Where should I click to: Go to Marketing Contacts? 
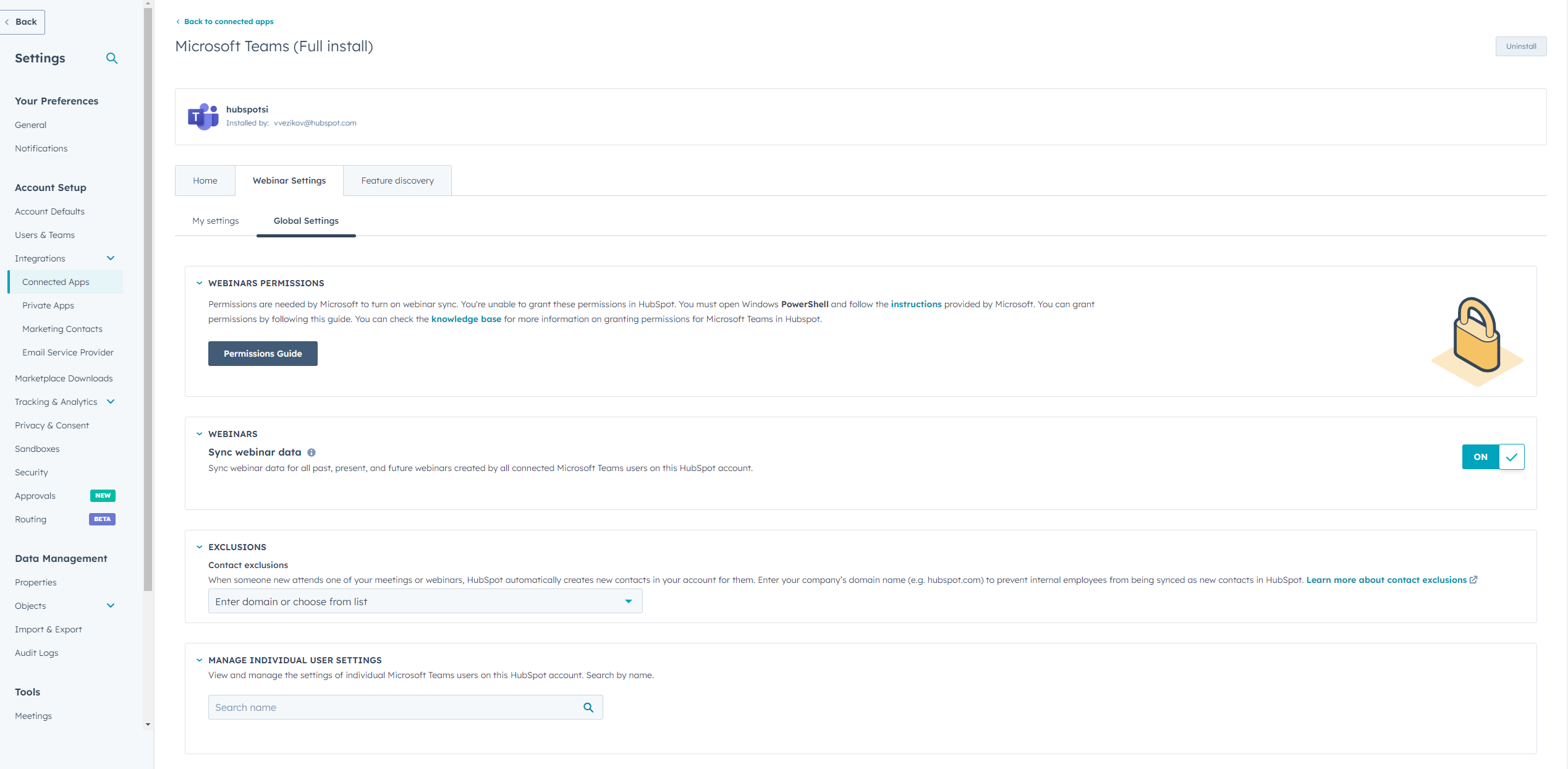point(62,329)
